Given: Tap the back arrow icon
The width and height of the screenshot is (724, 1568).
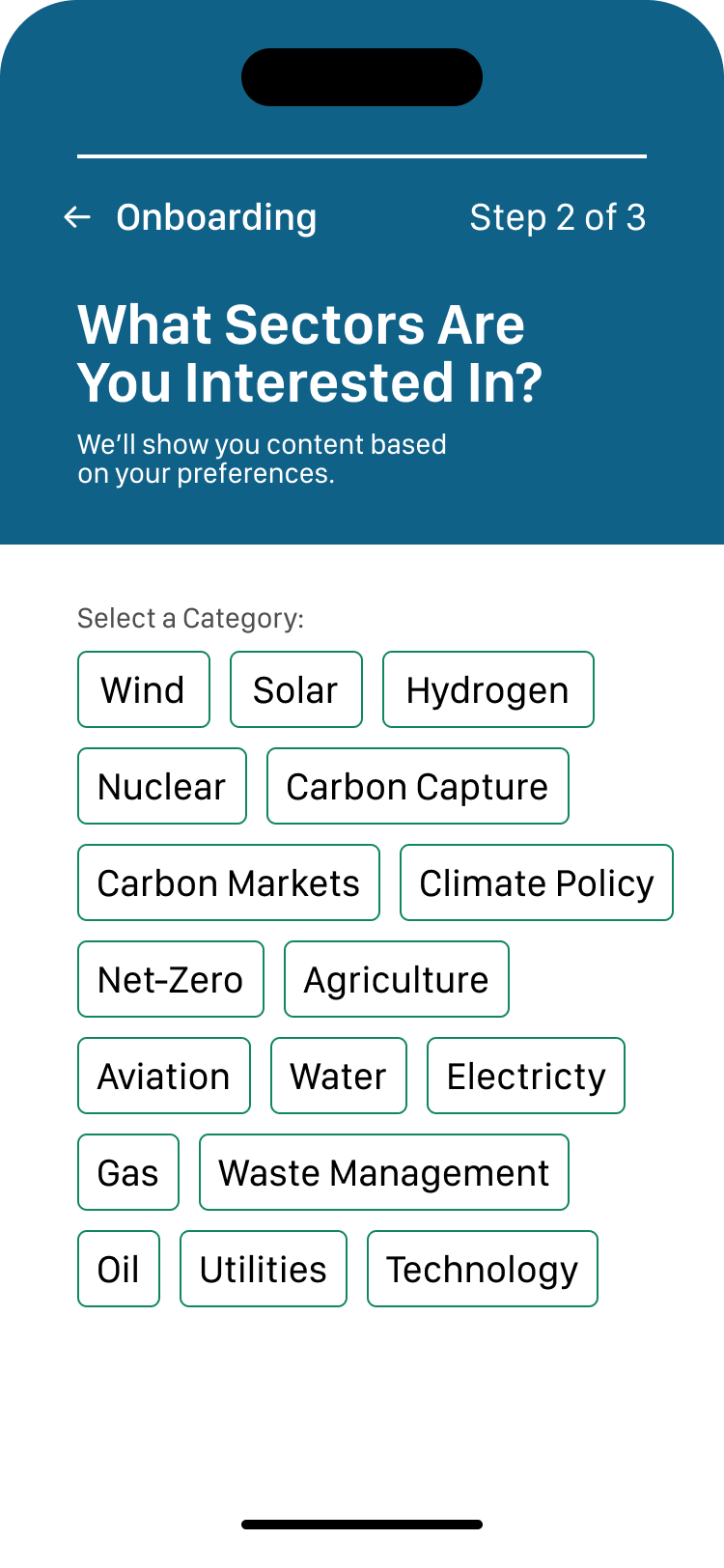Looking at the screenshot, I should click(x=77, y=217).
